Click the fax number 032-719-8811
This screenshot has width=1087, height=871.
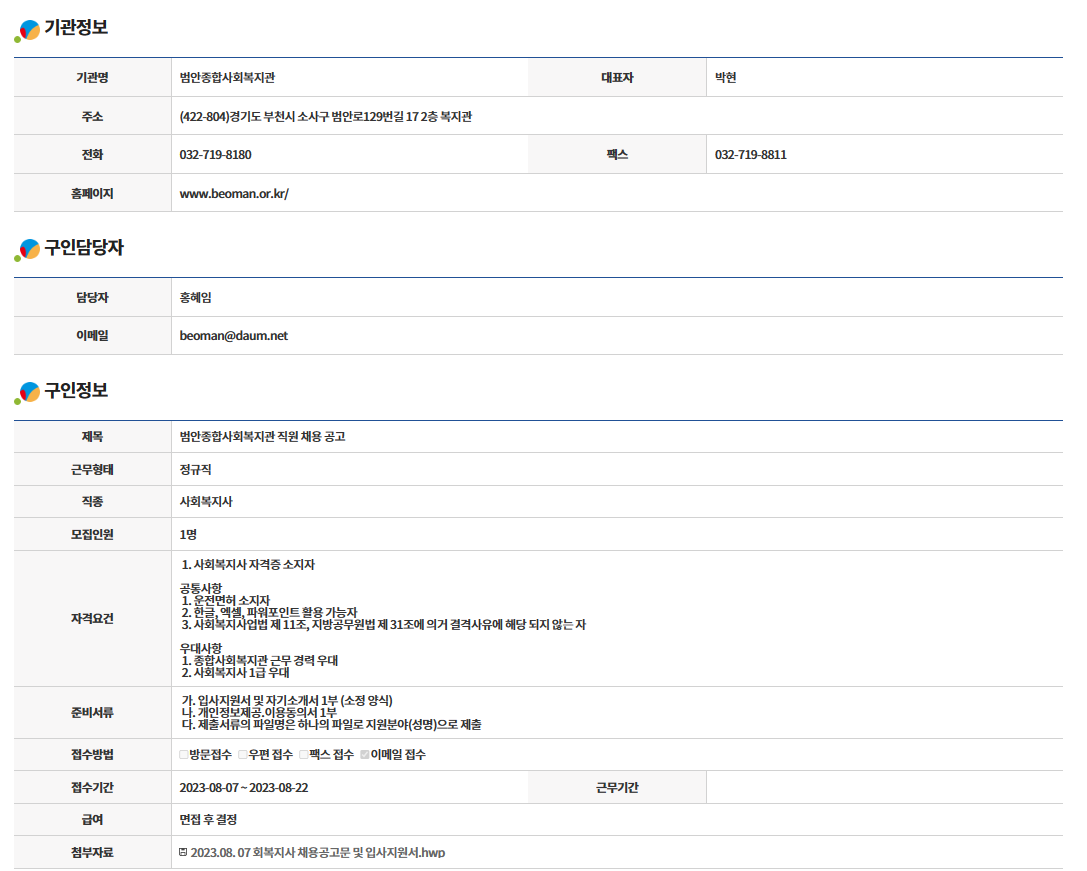click(x=750, y=155)
